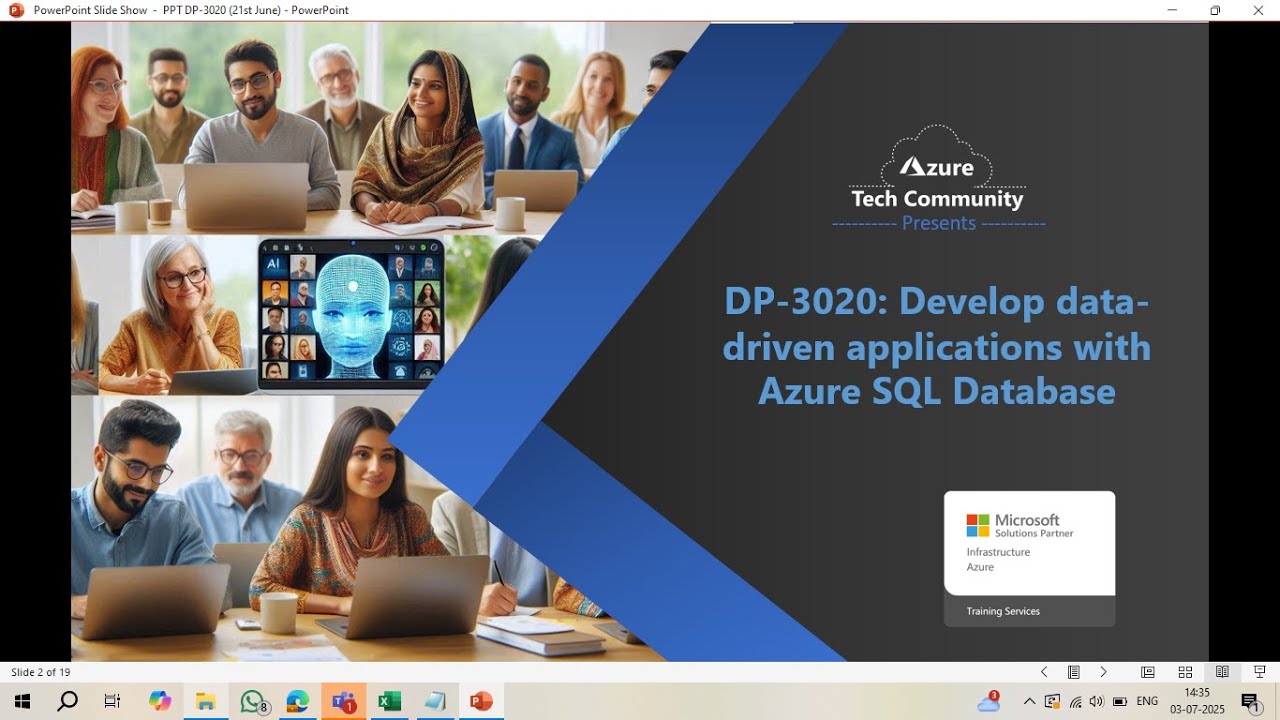Check battery status in system tray
Screen dimensions: 1280x720
pyautogui.click(x=1120, y=701)
